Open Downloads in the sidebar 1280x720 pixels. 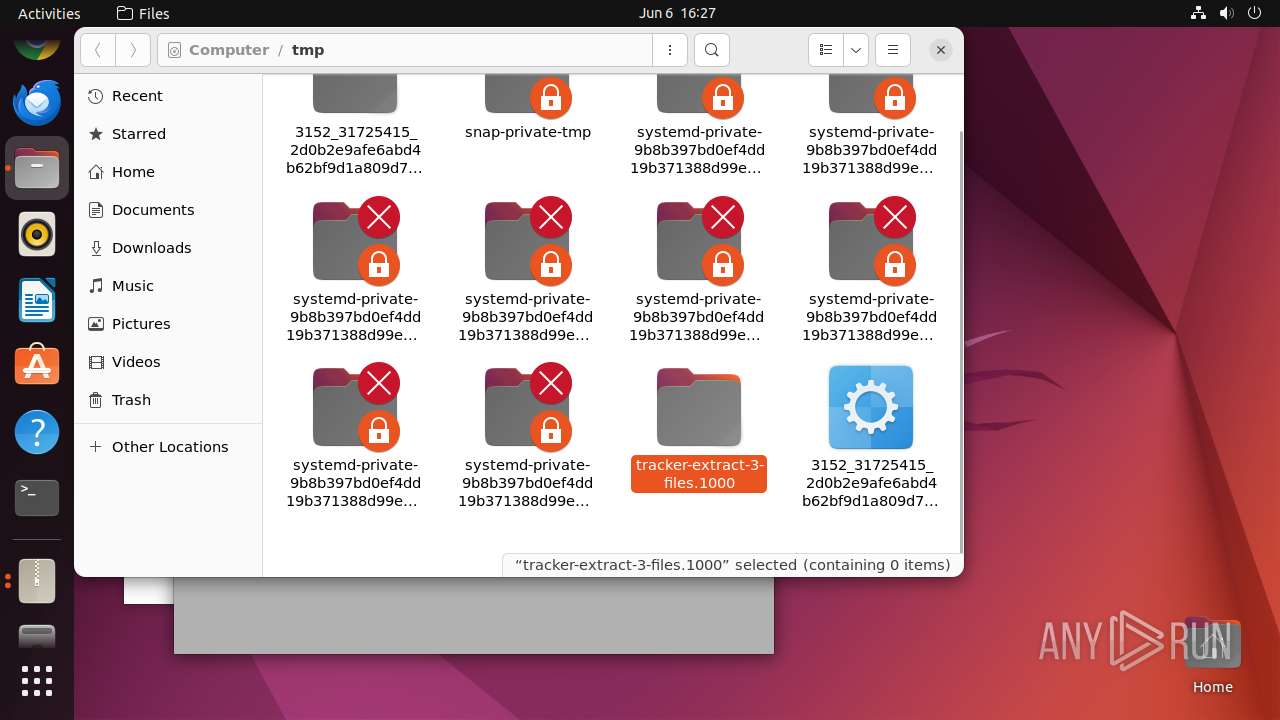click(168, 248)
